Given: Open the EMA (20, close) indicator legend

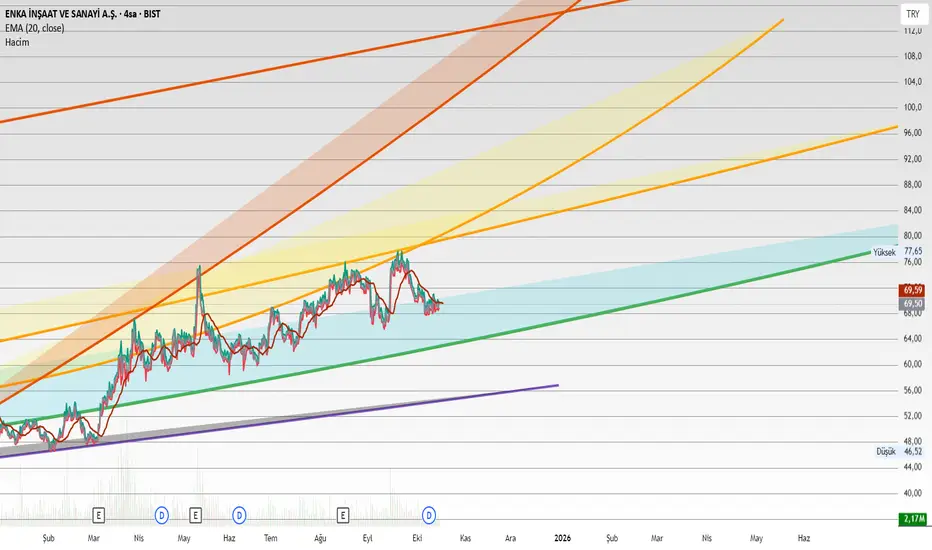Looking at the screenshot, I should (x=34, y=28).
